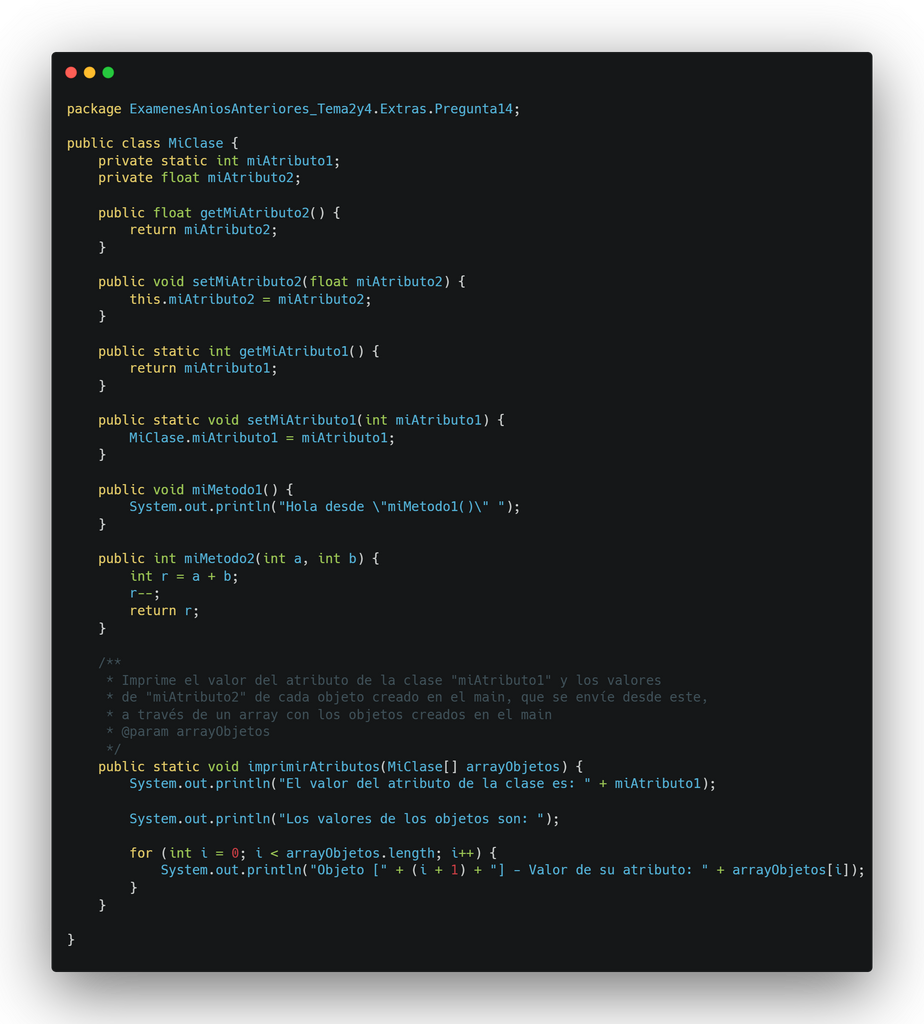Click the miAtributo1 static field declaration
Image resolution: width=924 pixels, height=1024 pixels.
pyautogui.click(x=219, y=161)
